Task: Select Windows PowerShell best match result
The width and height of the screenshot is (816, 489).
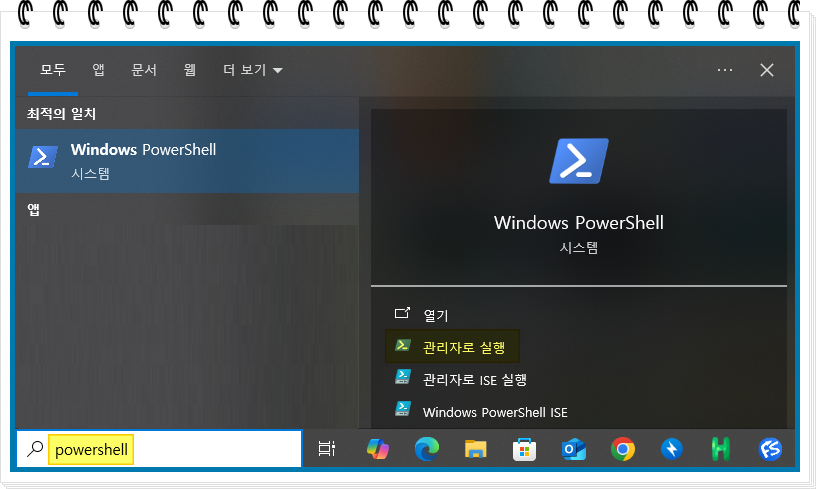Action: [x=187, y=161]
